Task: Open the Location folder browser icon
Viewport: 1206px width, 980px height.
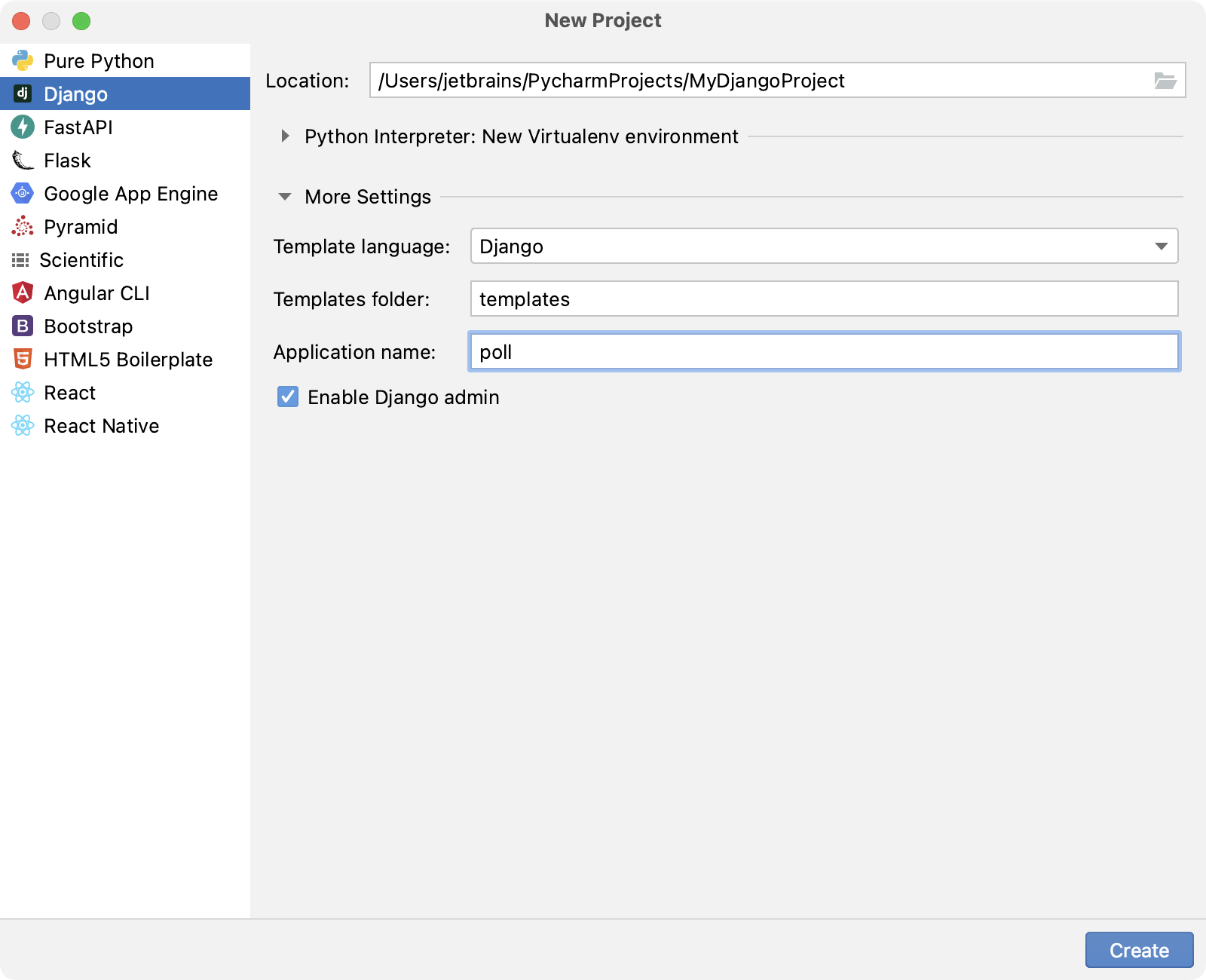Action: (1166, 79)
